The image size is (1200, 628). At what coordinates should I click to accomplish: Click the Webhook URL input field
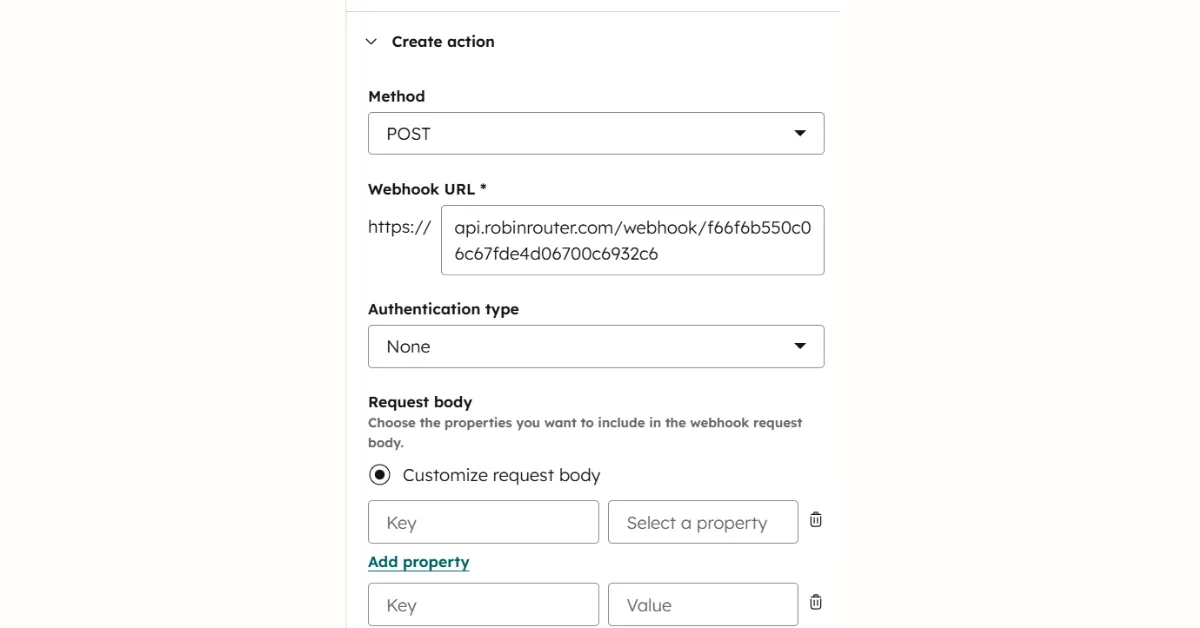pyautogui.click(x=632, y=240)
